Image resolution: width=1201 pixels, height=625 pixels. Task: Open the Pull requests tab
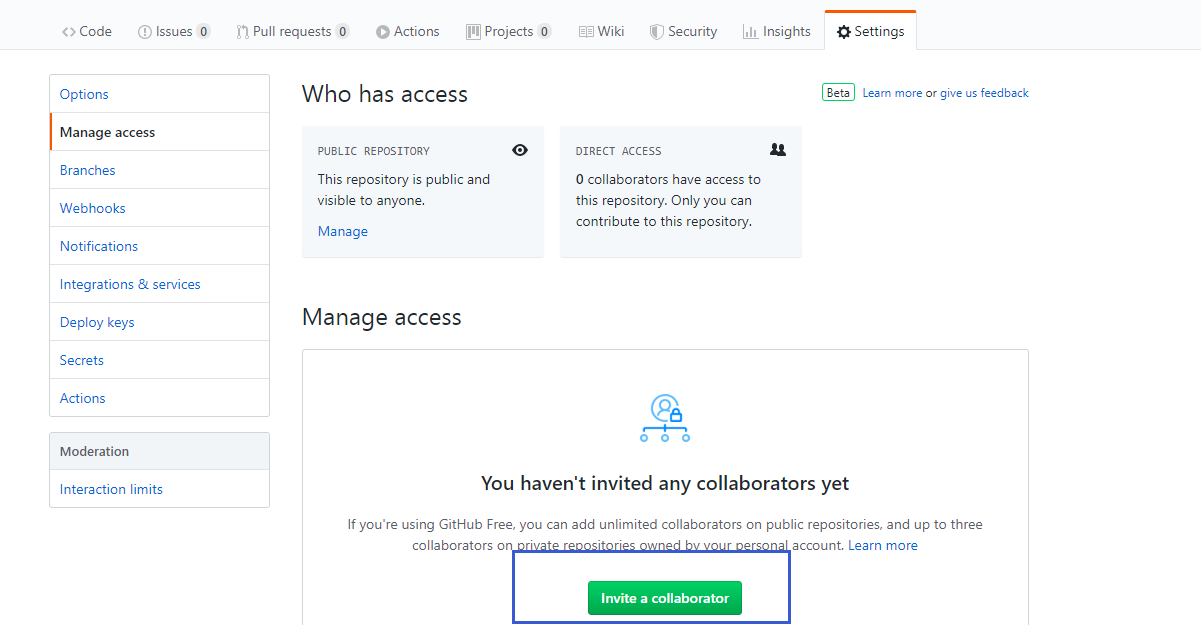click(293, 31)
